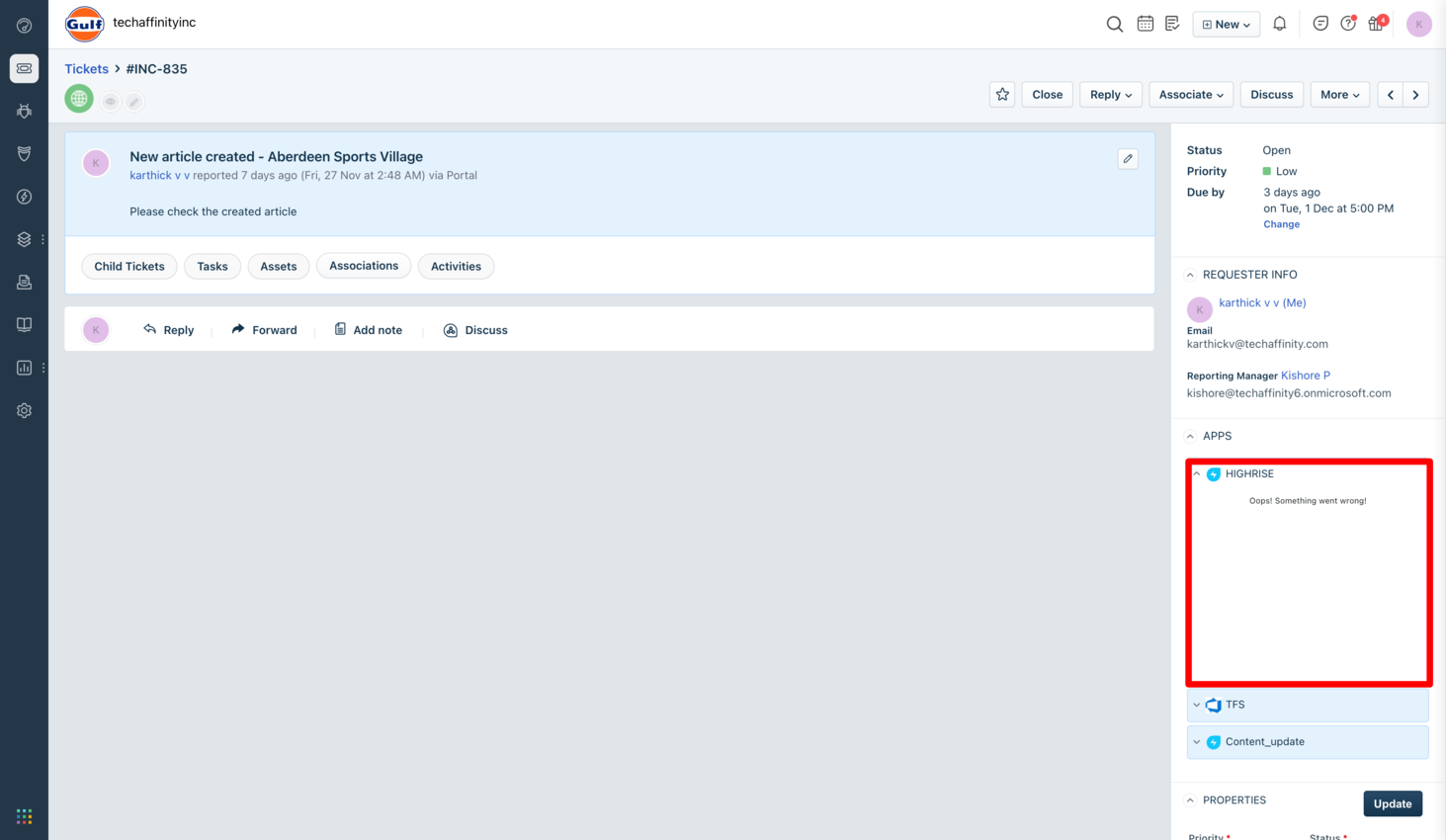The width and height of the screenshot is (1446, 840).
Task: Click the Change due date link
Action: coord(1281,224)
